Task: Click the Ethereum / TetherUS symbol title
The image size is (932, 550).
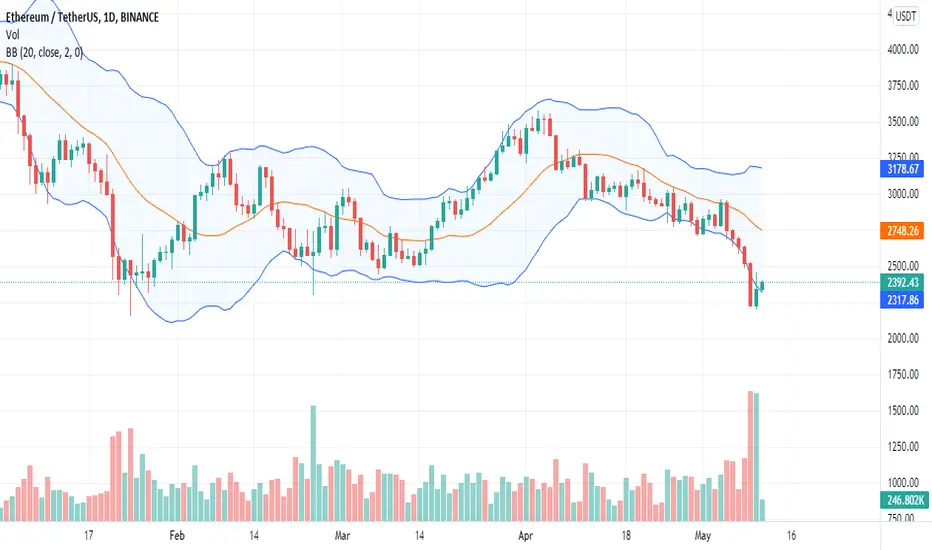Action: [x=52, y=17]
